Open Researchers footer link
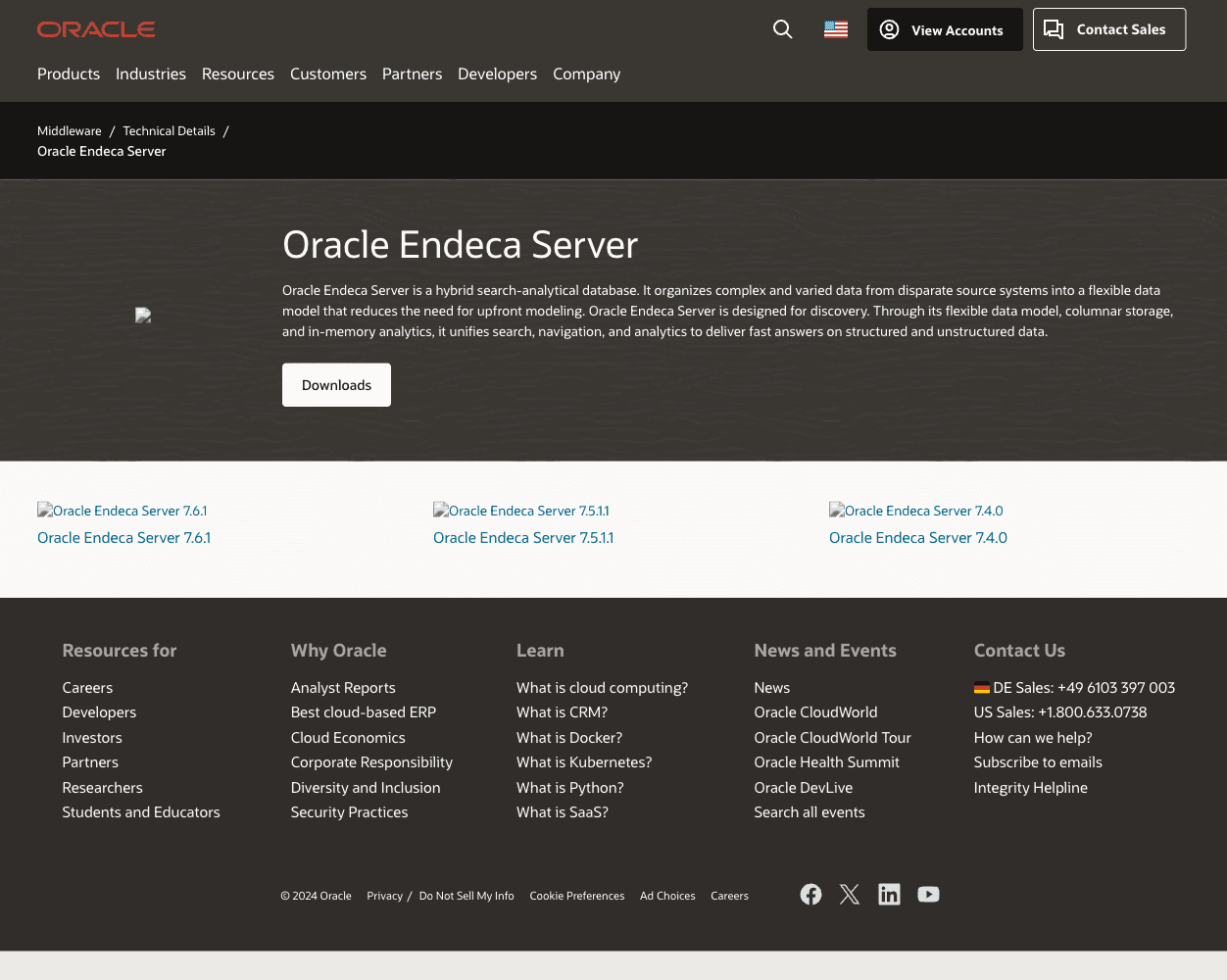The width and height of the screenshot is (1227, 980). point(102,787)
